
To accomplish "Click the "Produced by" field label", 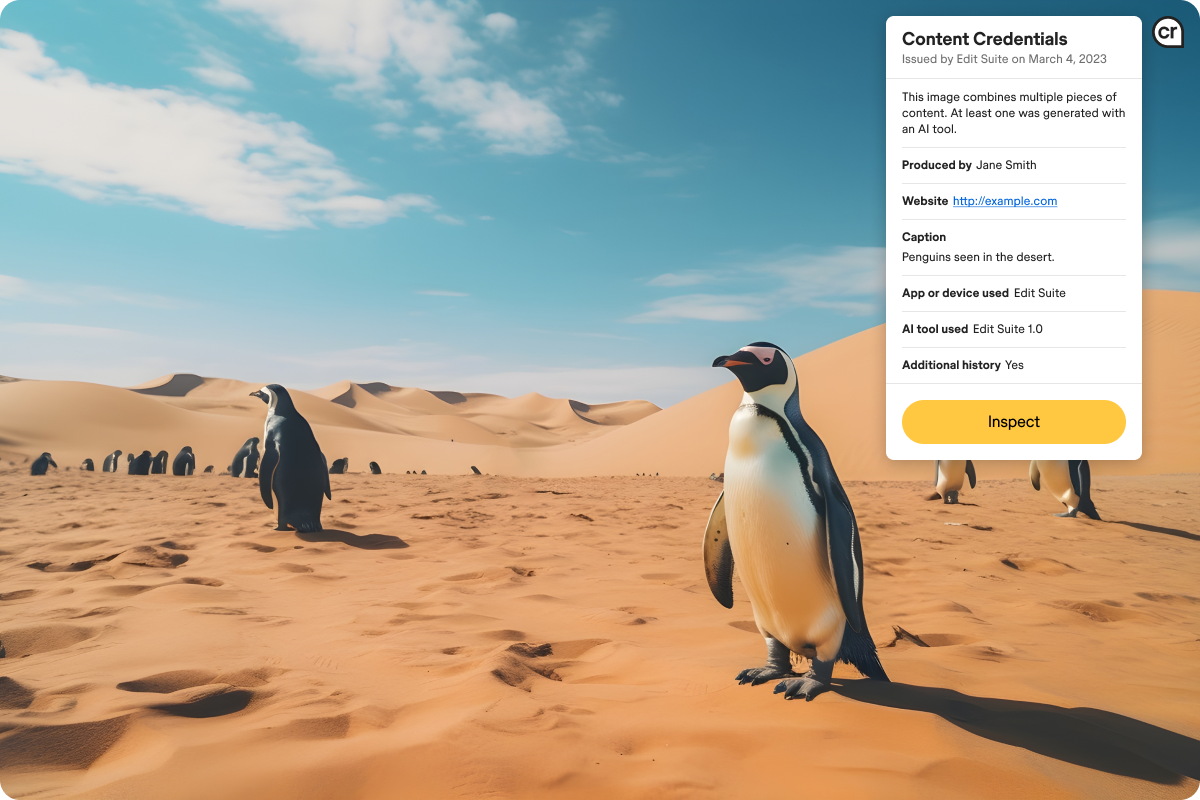I will point(936,165).
